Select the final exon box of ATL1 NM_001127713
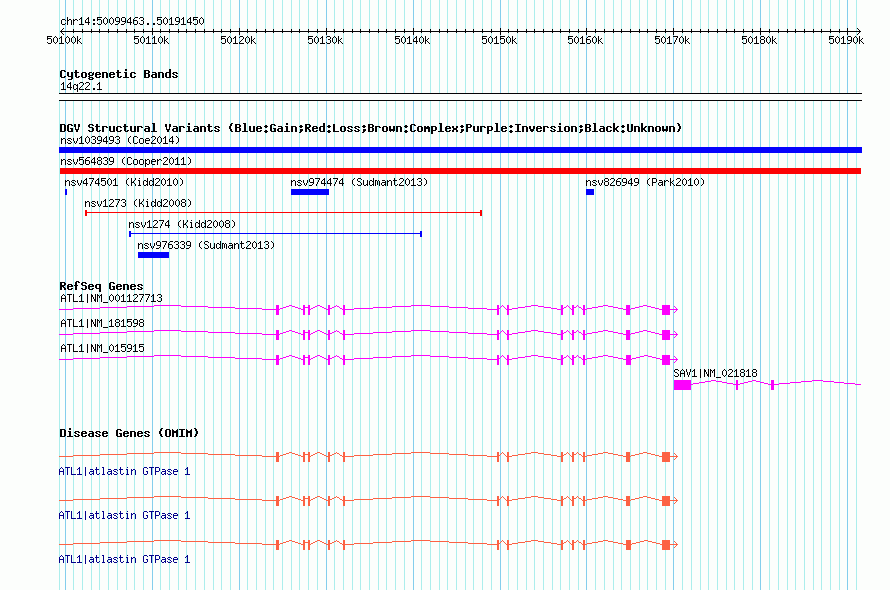Image resolution: width=890 pixels, height=590 pixels. click(666, 309)
